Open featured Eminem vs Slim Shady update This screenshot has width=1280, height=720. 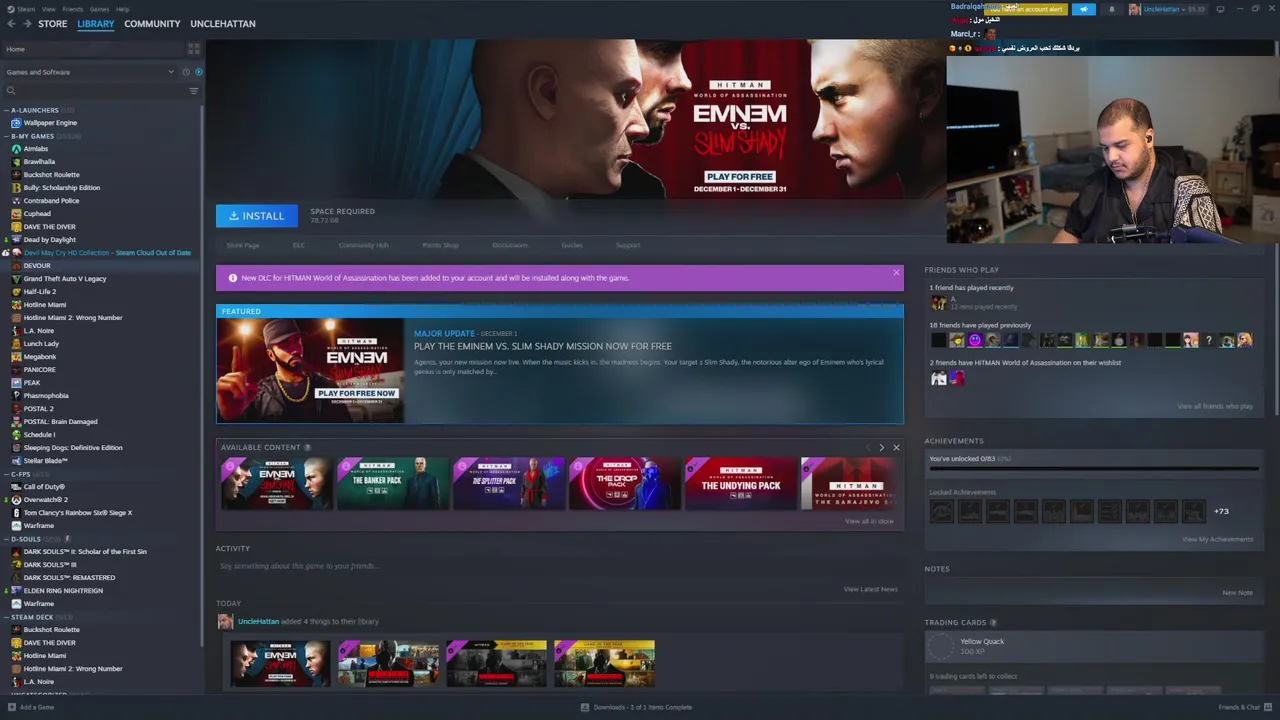560,364
